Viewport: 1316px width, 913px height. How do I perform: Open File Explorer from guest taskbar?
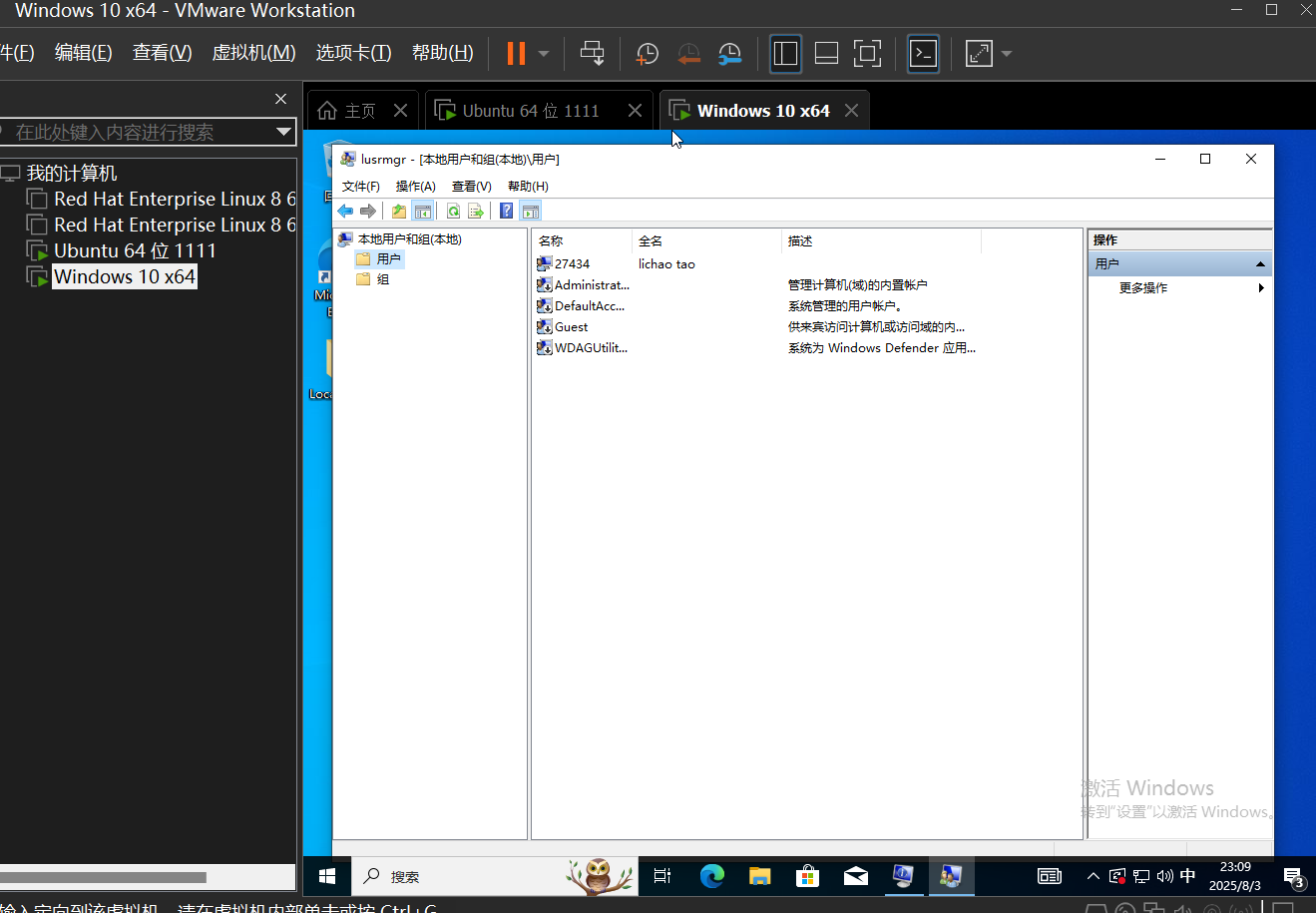coord(760,876)
